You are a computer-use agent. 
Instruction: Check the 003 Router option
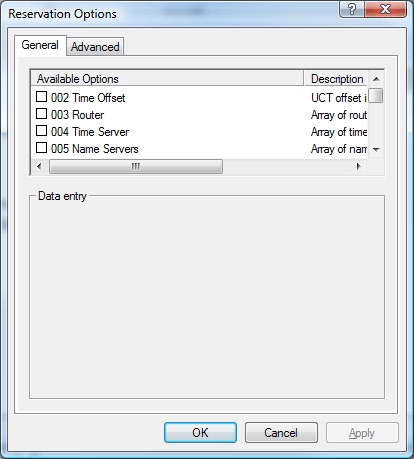tap(41, 114)
